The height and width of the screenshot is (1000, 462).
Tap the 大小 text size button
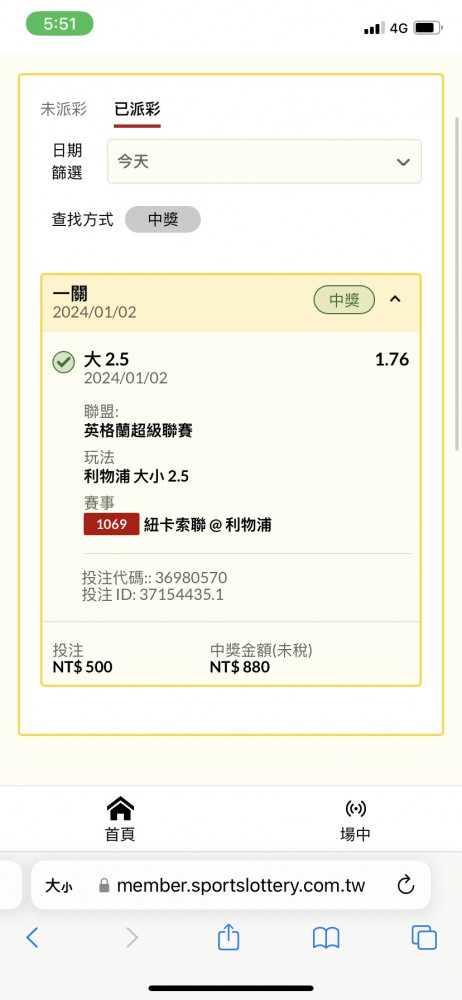pyautogui.click(x=59, y=885)
